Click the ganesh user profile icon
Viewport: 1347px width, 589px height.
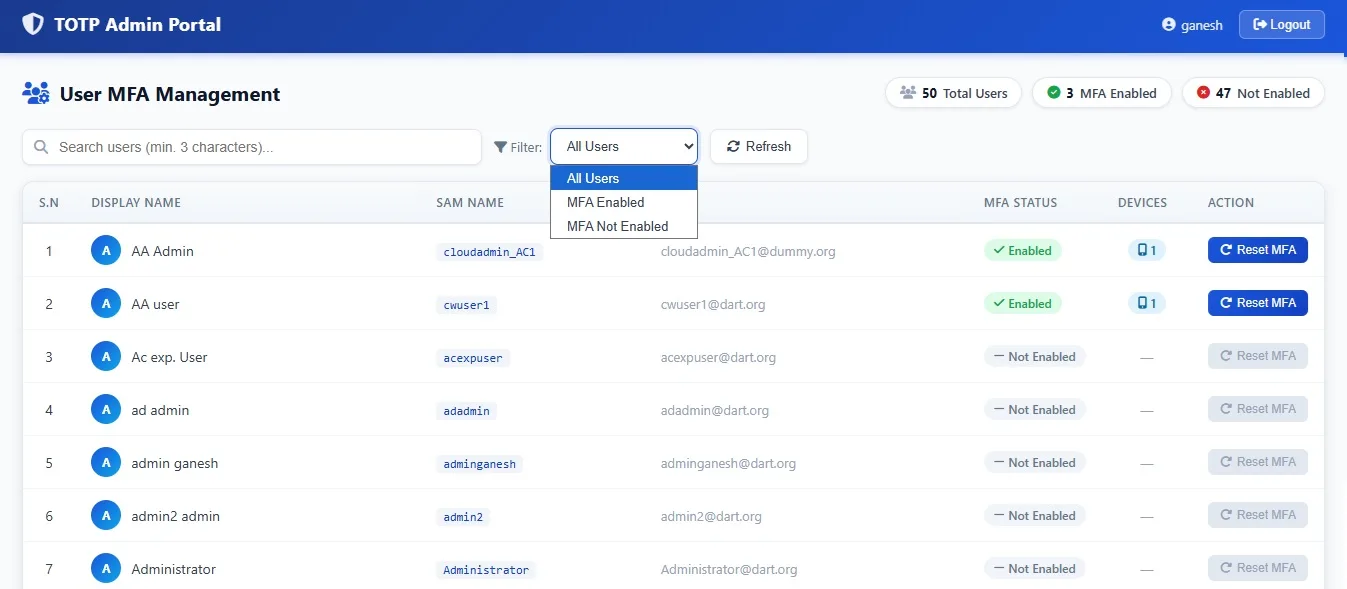[1169, 25]
